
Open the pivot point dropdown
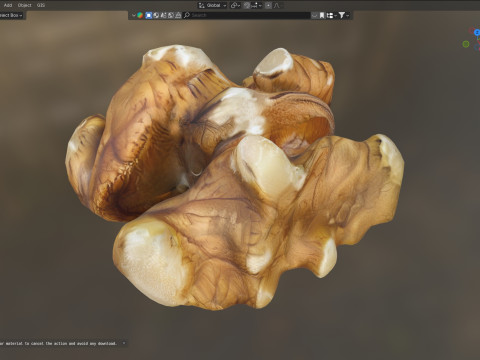pyautogui.click(x=235, y=5)
